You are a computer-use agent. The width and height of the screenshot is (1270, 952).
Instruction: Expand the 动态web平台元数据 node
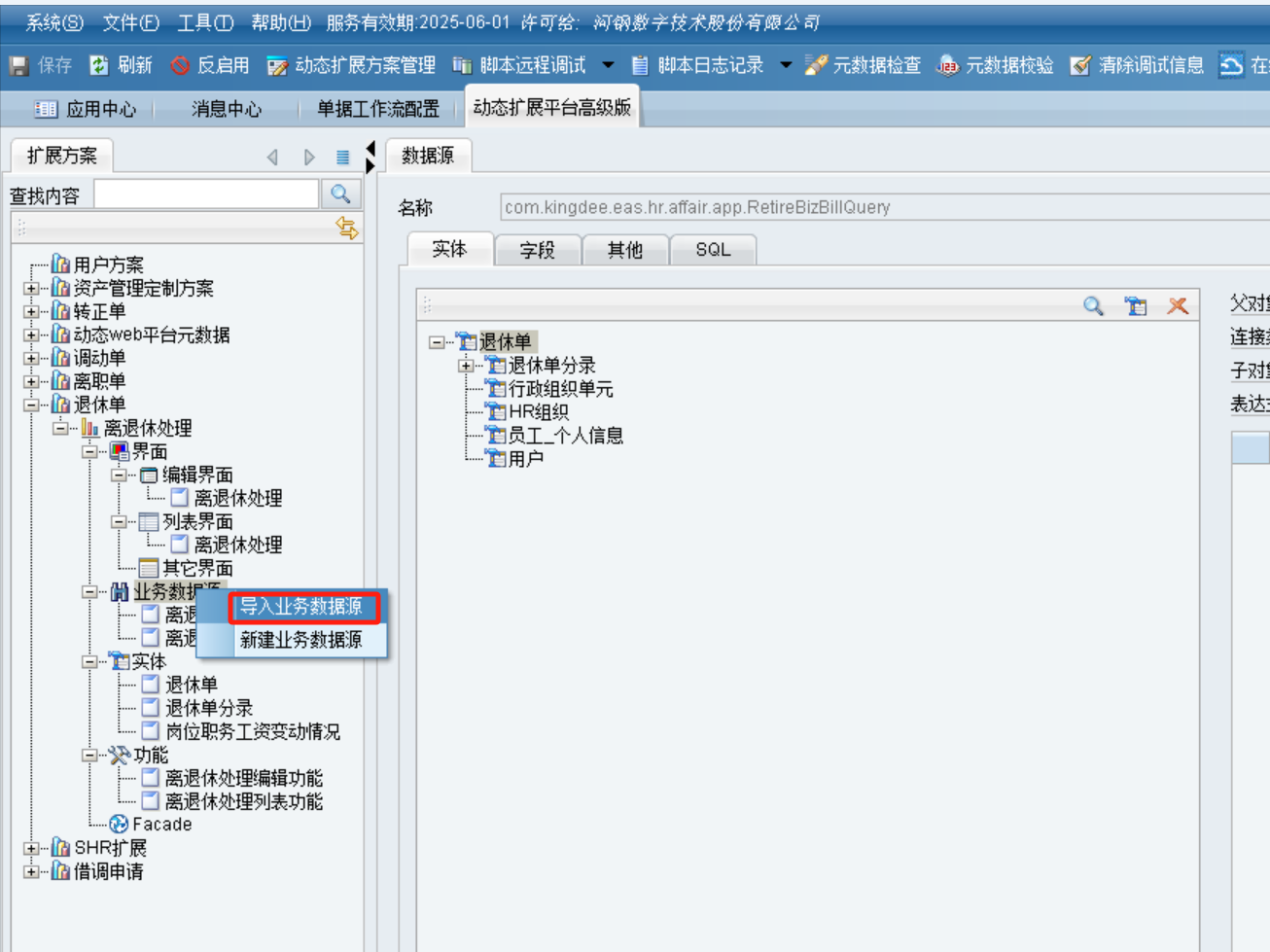[31, 335]
